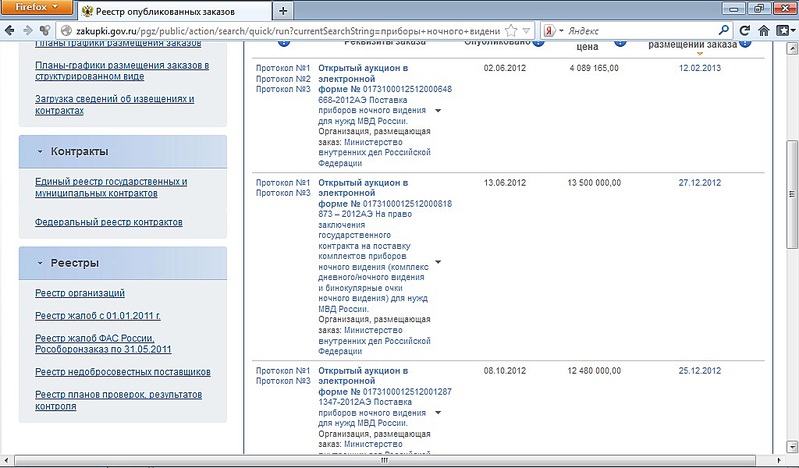The width and height of the screenshot is (799, 468).
Task: Open Протокол №3 of the 08.10.2012 order
Action: 283,381
